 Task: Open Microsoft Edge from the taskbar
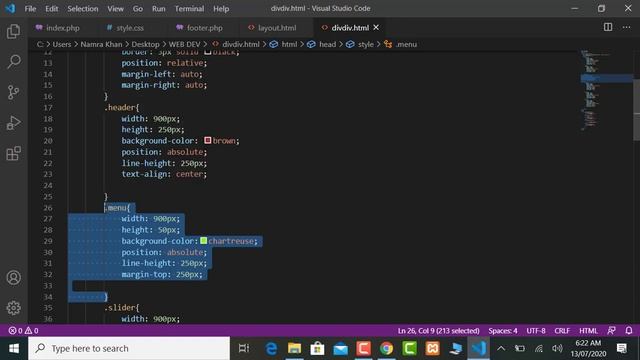271,349
